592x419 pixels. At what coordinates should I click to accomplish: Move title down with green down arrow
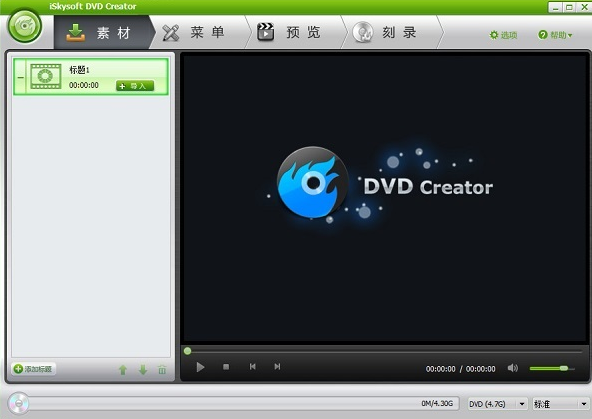pyautogui.click(x=143, y=370)
